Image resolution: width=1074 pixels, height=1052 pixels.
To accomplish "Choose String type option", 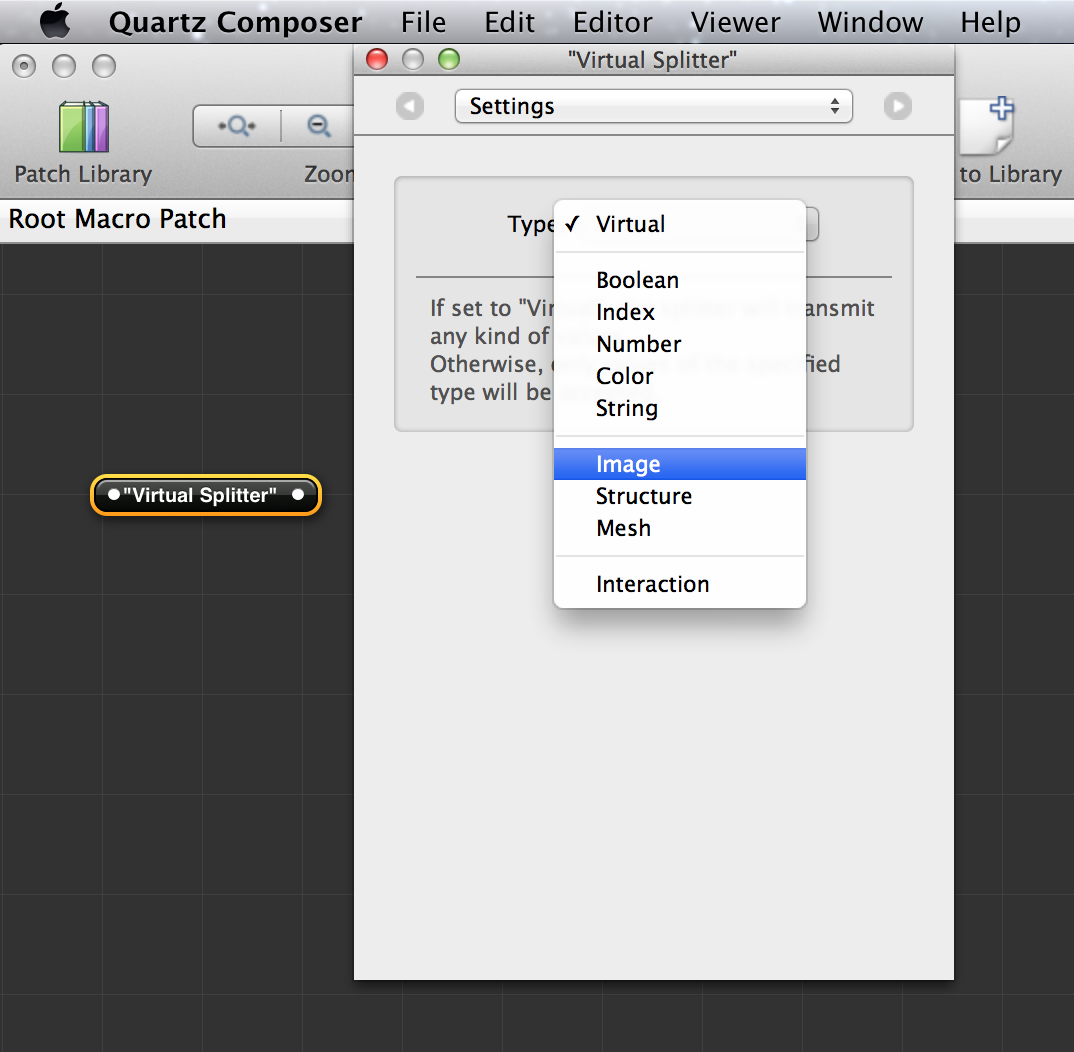I will (679, 408).
